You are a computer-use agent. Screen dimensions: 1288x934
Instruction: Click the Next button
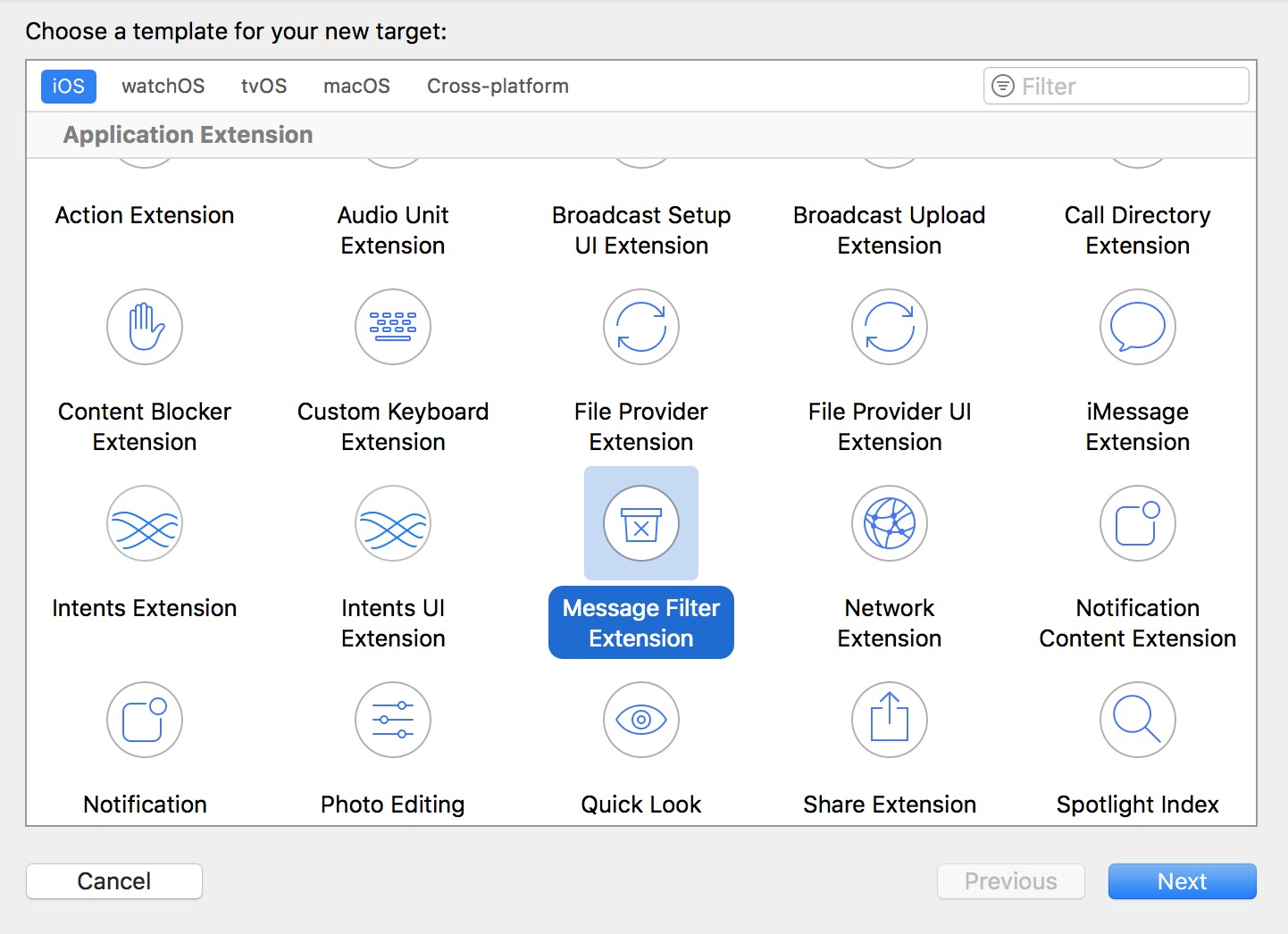coord(1182,881)
